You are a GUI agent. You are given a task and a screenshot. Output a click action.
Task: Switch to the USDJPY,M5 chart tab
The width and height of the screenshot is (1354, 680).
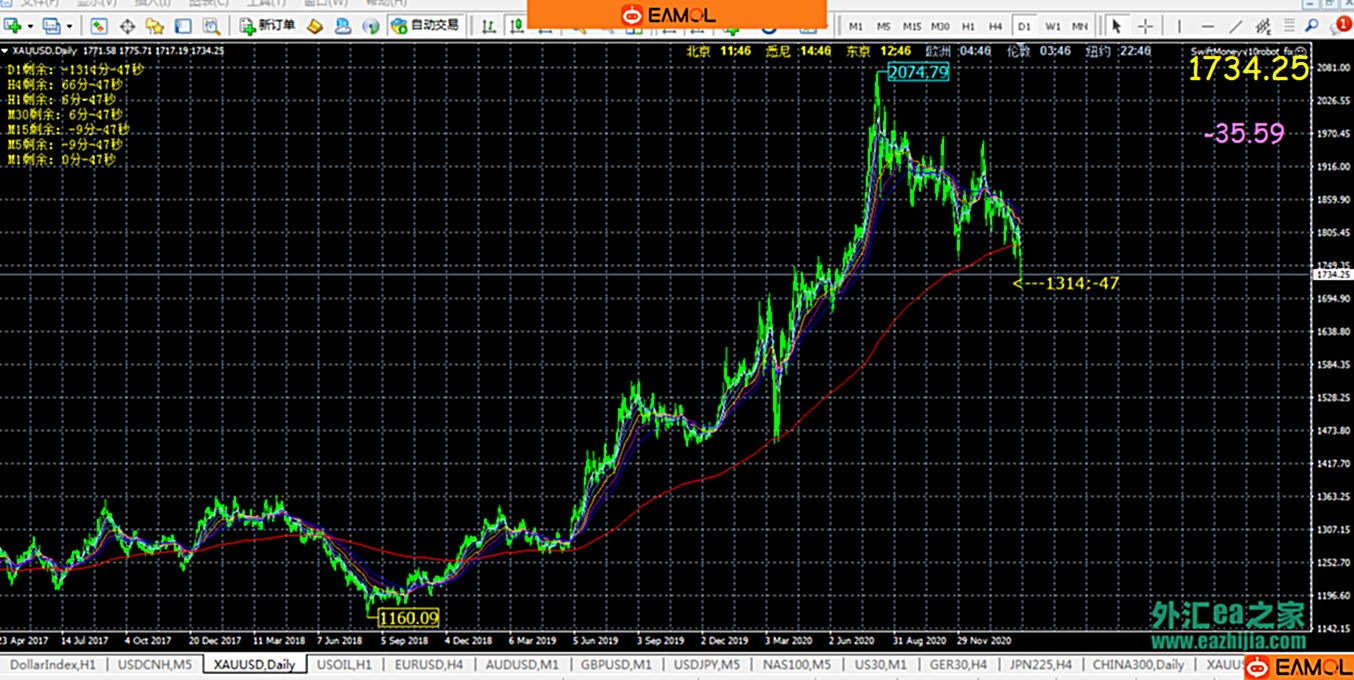point(707,664)
